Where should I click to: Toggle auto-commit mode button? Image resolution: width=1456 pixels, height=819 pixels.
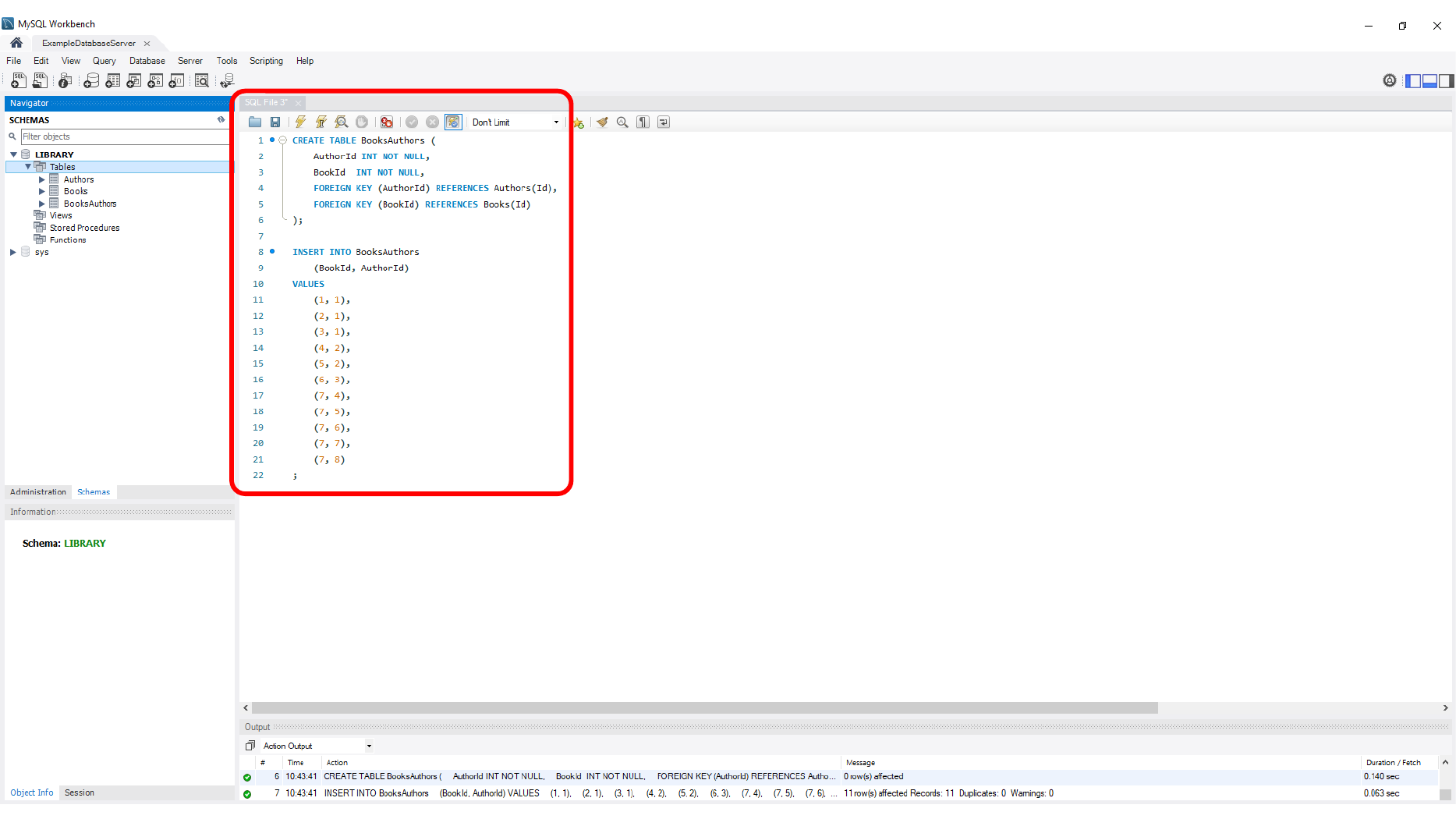pos(453,122)
